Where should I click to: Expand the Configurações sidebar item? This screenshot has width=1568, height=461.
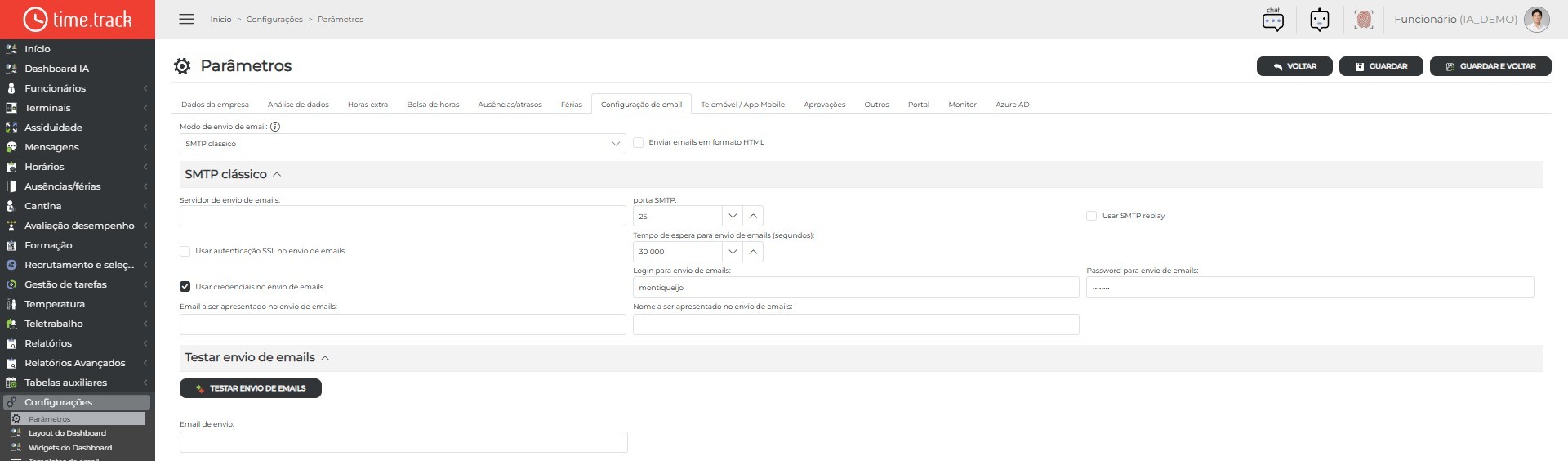point(77,402)
